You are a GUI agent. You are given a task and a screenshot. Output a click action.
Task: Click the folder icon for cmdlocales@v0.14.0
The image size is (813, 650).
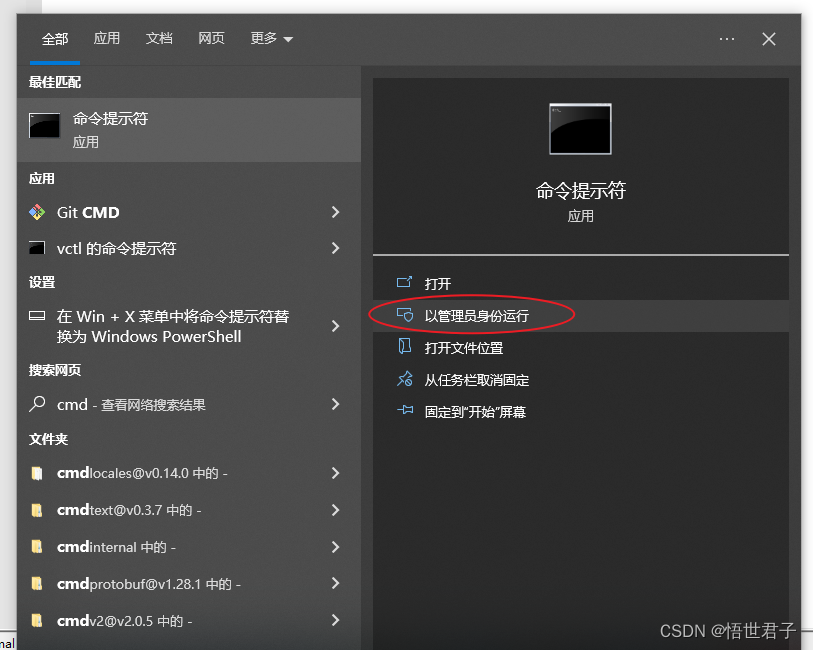[37, 473]
